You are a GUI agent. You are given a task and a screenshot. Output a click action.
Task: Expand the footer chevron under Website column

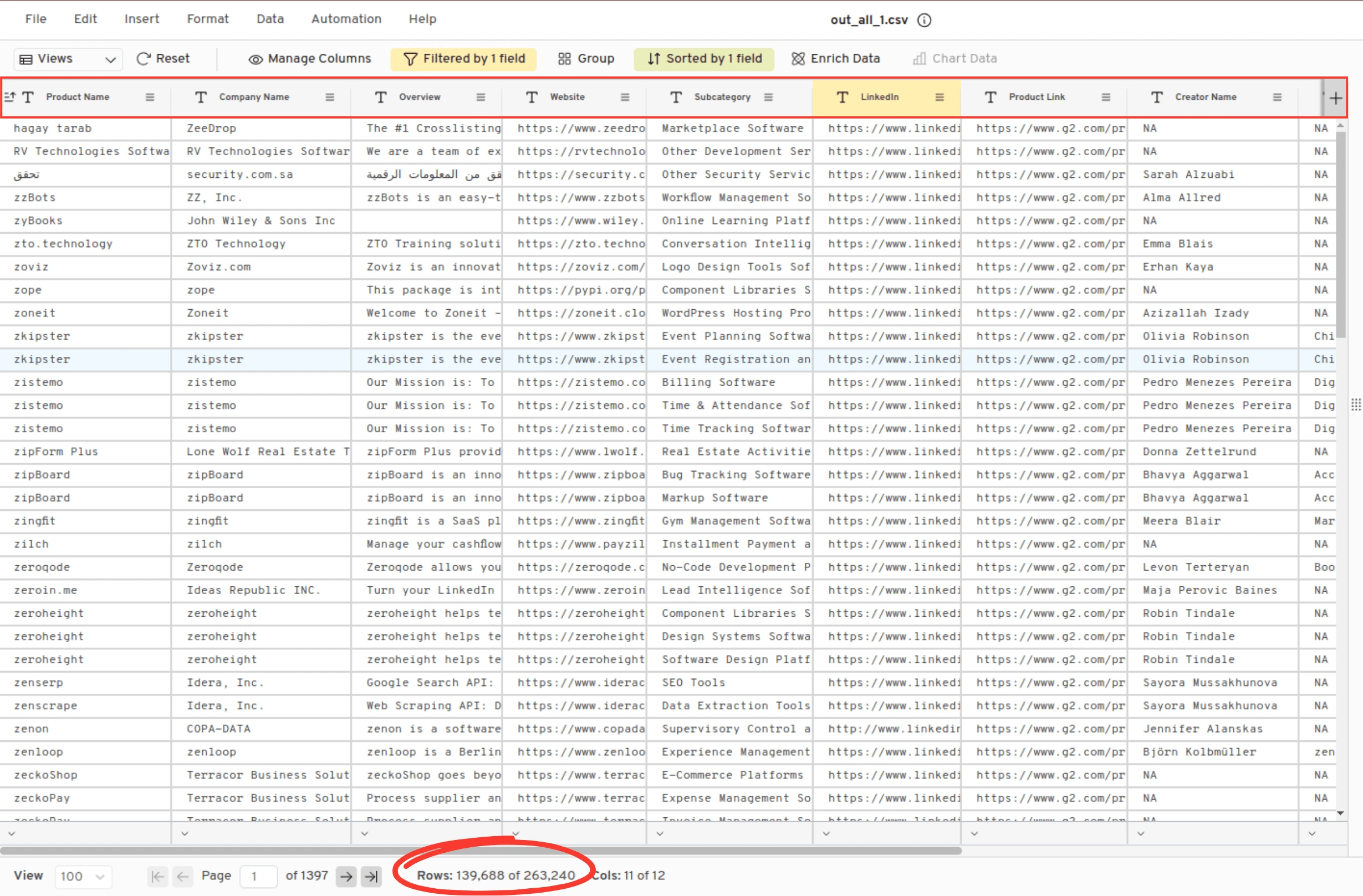(x=515, y=833)
